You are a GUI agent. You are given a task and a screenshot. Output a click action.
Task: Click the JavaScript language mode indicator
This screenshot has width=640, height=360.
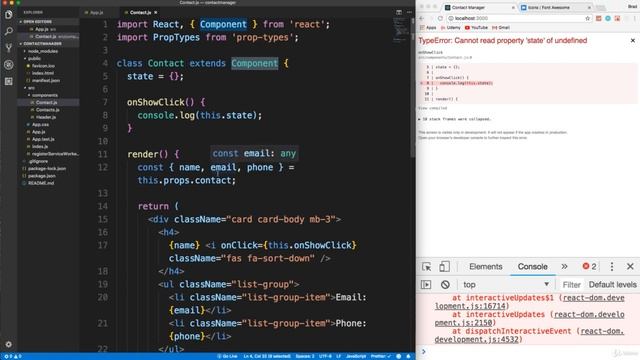tap(356, 356)
